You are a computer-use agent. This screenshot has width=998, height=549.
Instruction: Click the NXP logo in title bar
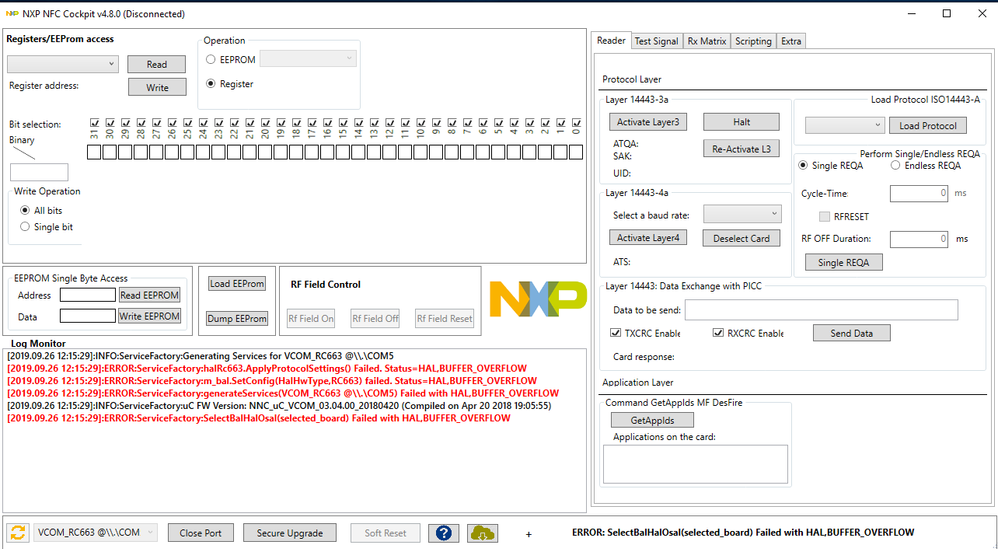[11, 13]
